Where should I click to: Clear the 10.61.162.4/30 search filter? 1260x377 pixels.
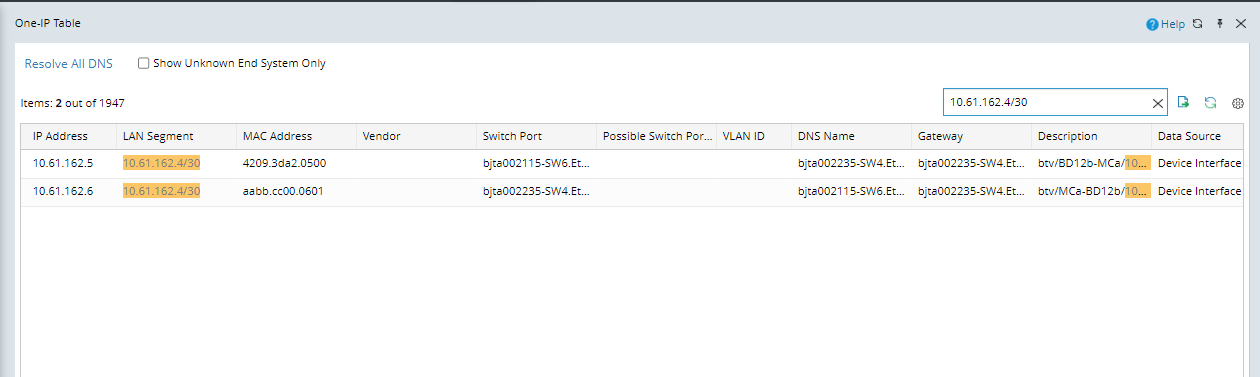[1158, 102]
